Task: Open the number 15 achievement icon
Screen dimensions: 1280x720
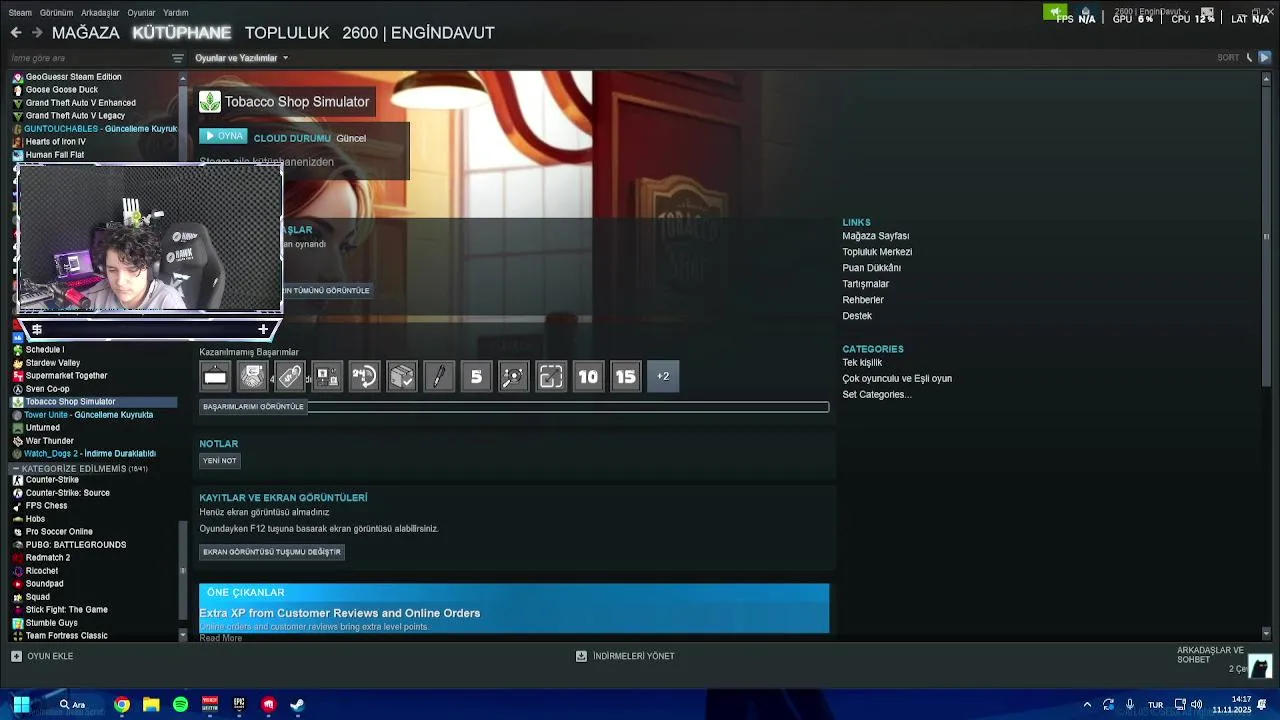Action: pos(626,377)
